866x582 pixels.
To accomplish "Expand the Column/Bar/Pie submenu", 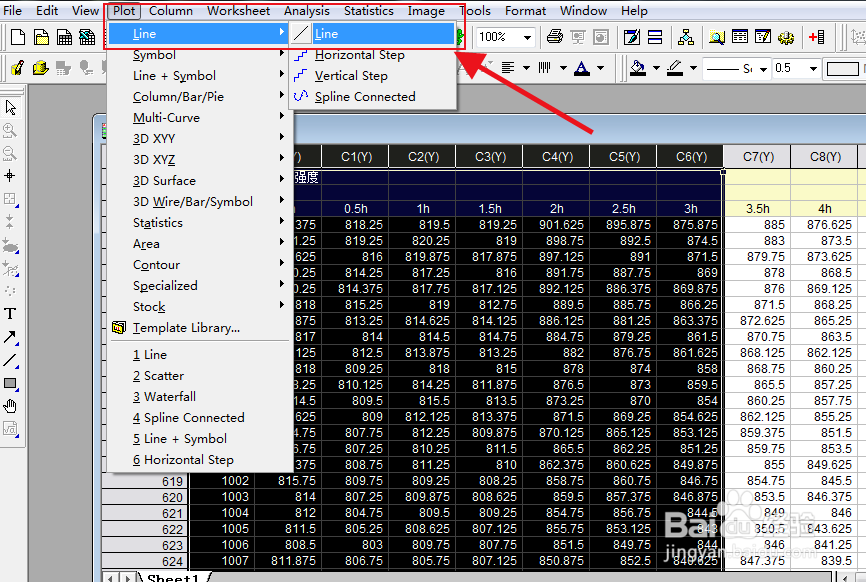I will click(199, 97).
